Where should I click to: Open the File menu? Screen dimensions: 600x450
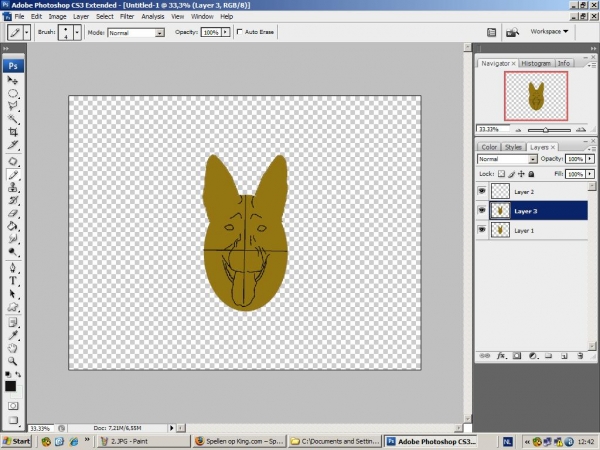pyautogui.click(x=19, y=16)
